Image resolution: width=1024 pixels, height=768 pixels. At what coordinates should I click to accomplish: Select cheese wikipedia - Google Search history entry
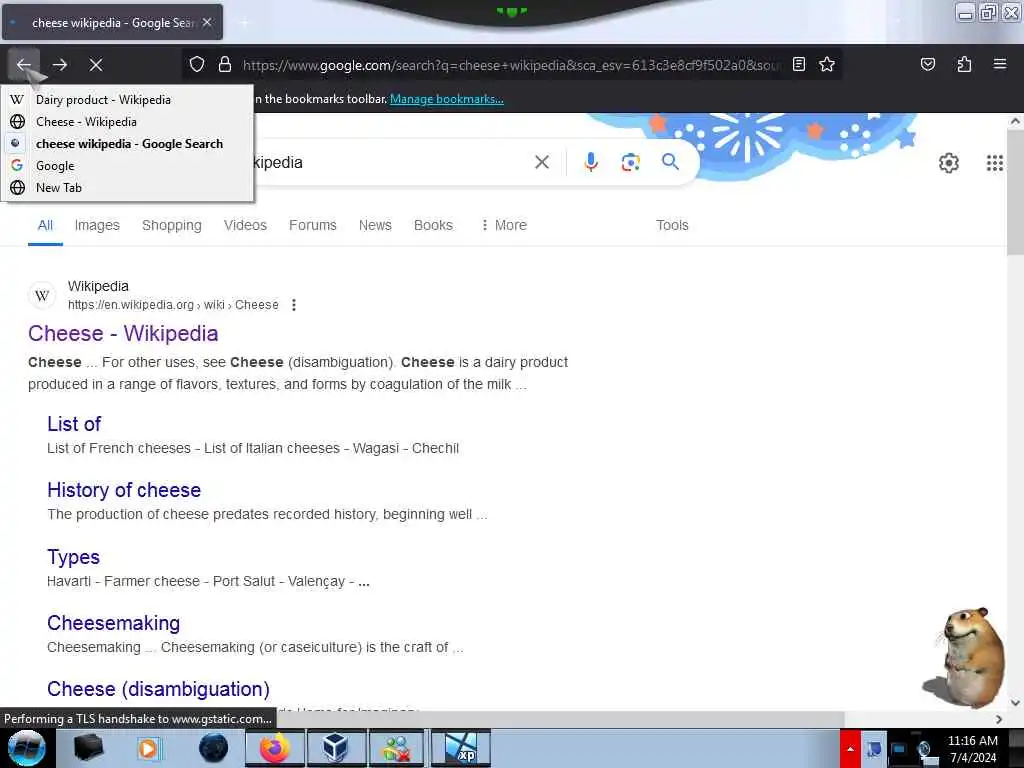127,144
